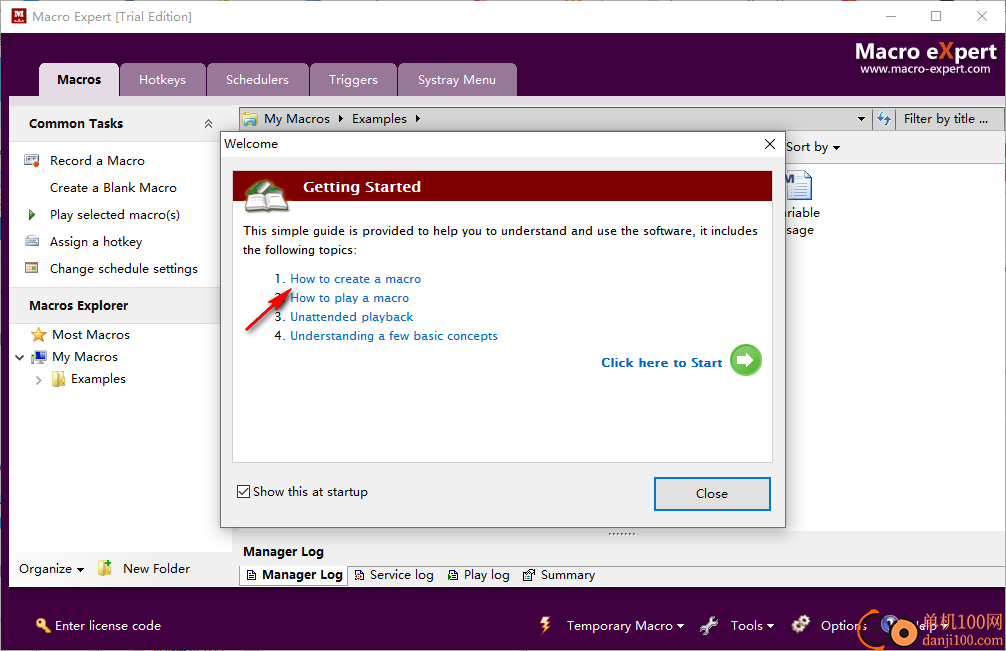The height and width of the screenshot is (651, 1006).
Task: Click the refresh icon next to Filter
Action: point(884,119)
